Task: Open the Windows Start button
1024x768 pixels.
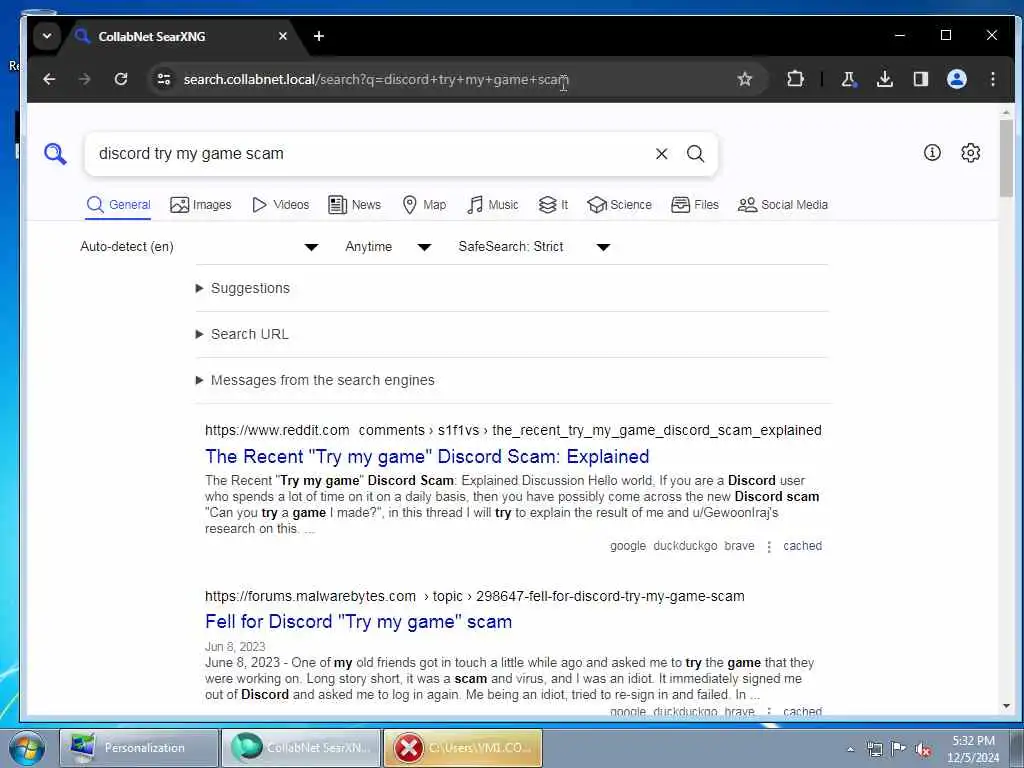Action: tap(27, 748)
